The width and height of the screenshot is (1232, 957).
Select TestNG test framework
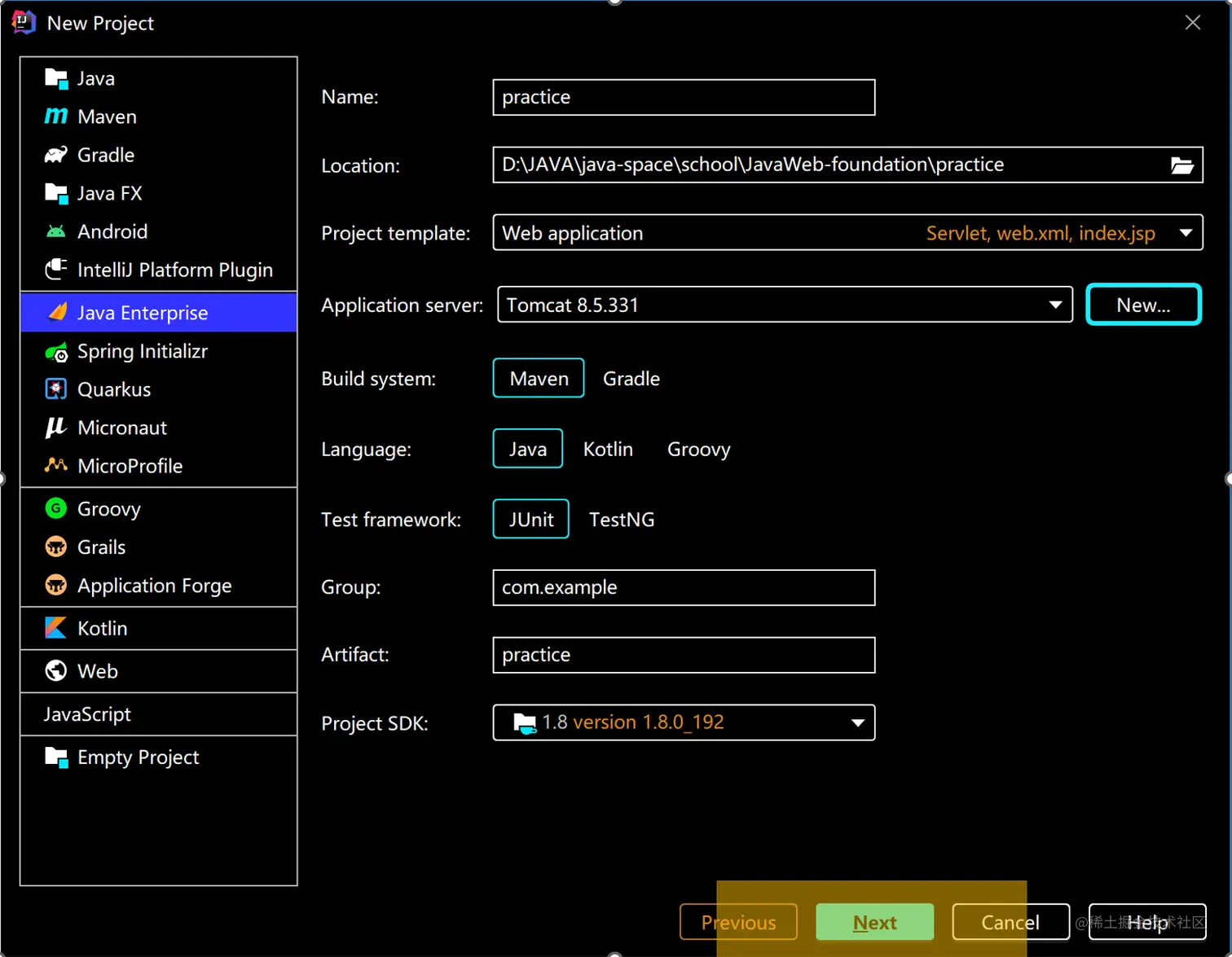click(622, 520)
